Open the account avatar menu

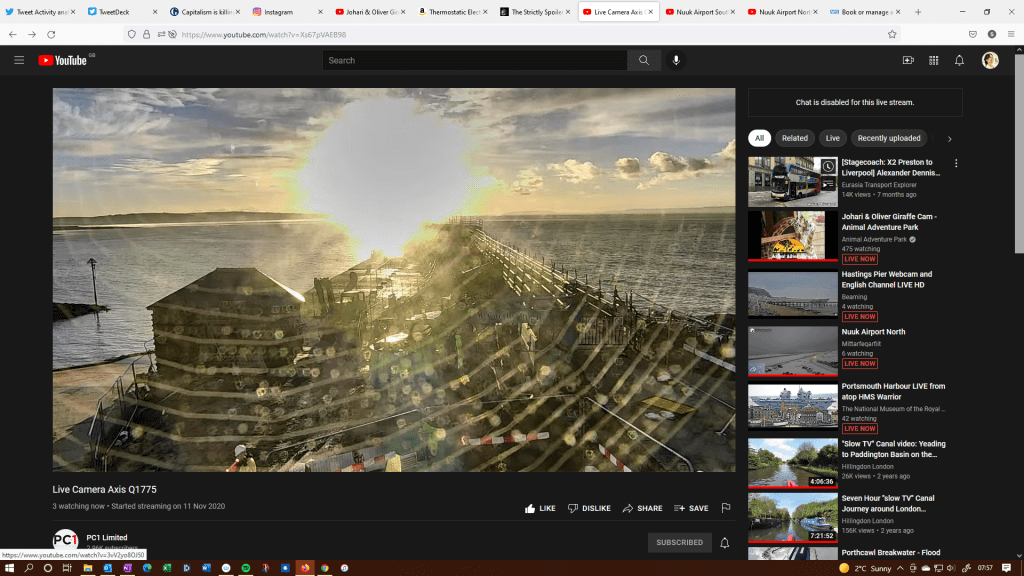point(990,60)
